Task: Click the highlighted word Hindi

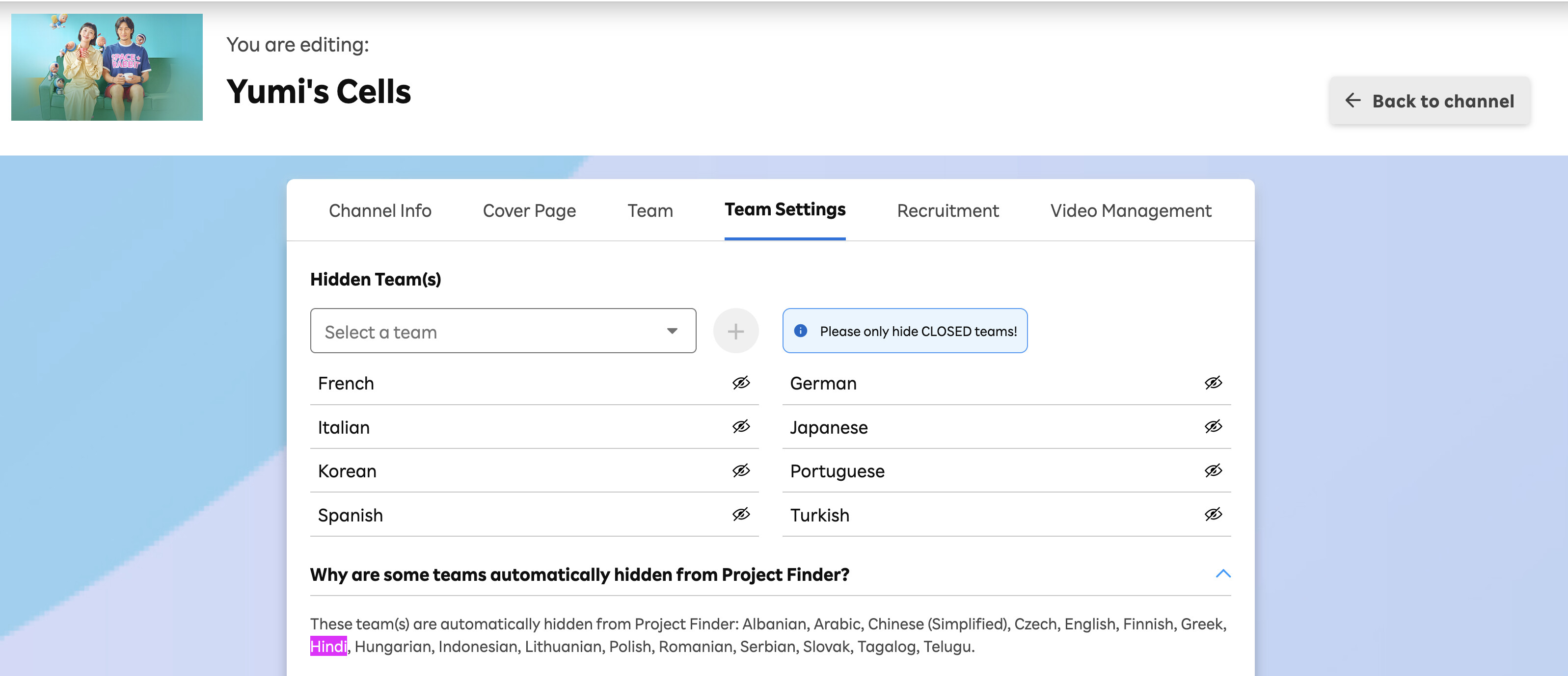Action: [328, 646]
